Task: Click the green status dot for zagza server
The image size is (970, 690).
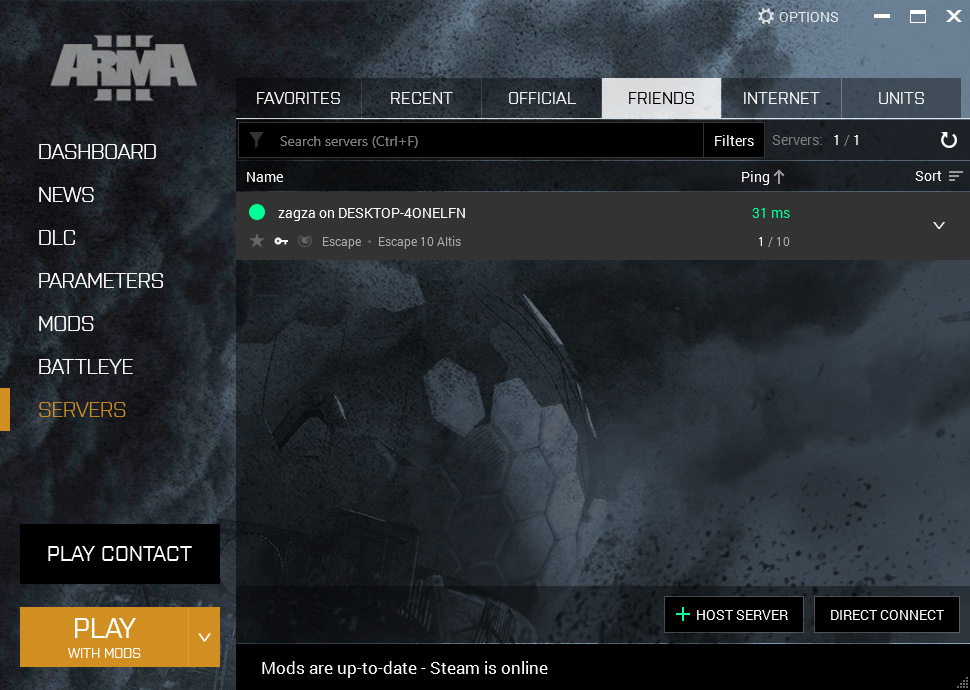Action: click(x=257, y=213)
